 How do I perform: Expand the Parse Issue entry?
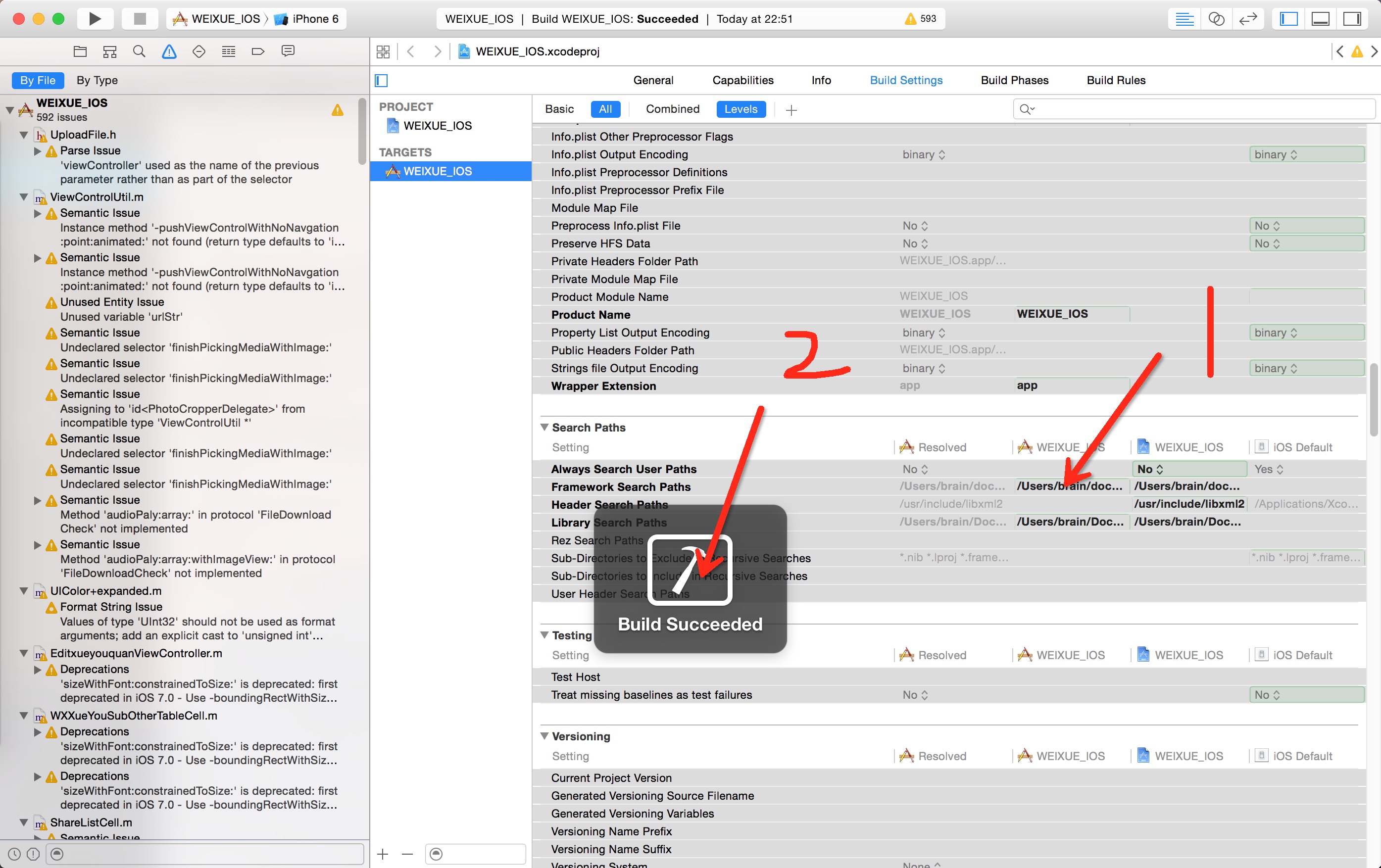[x=37, y=151]
